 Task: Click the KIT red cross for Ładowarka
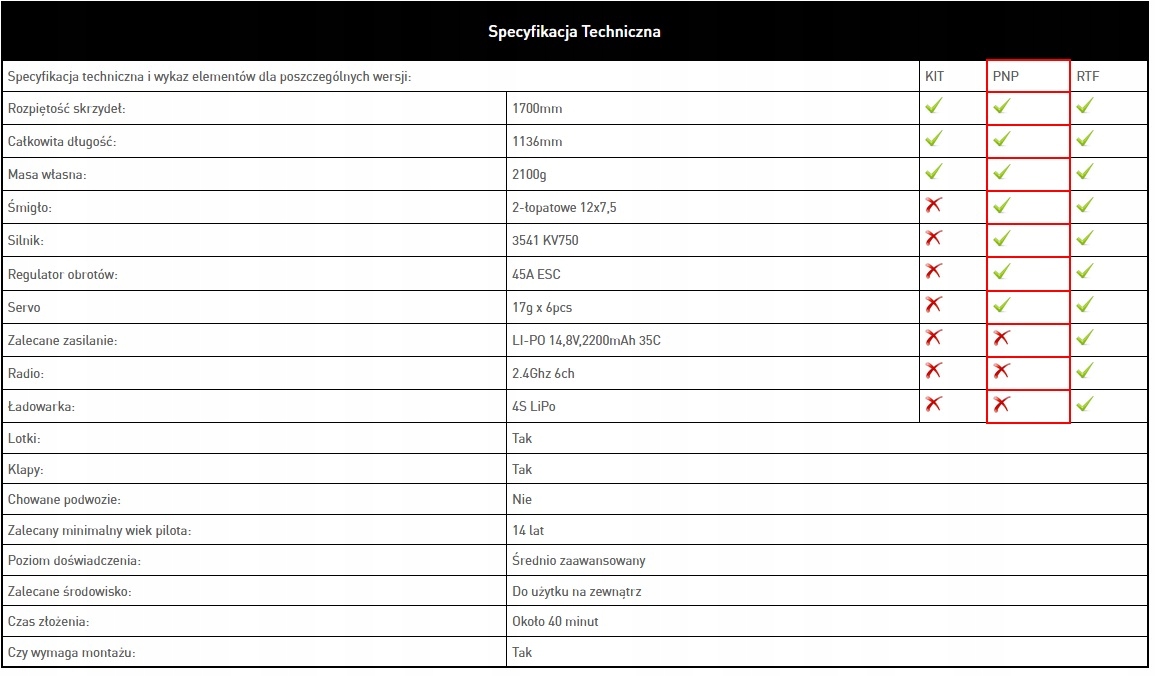(x=934, y=404)
